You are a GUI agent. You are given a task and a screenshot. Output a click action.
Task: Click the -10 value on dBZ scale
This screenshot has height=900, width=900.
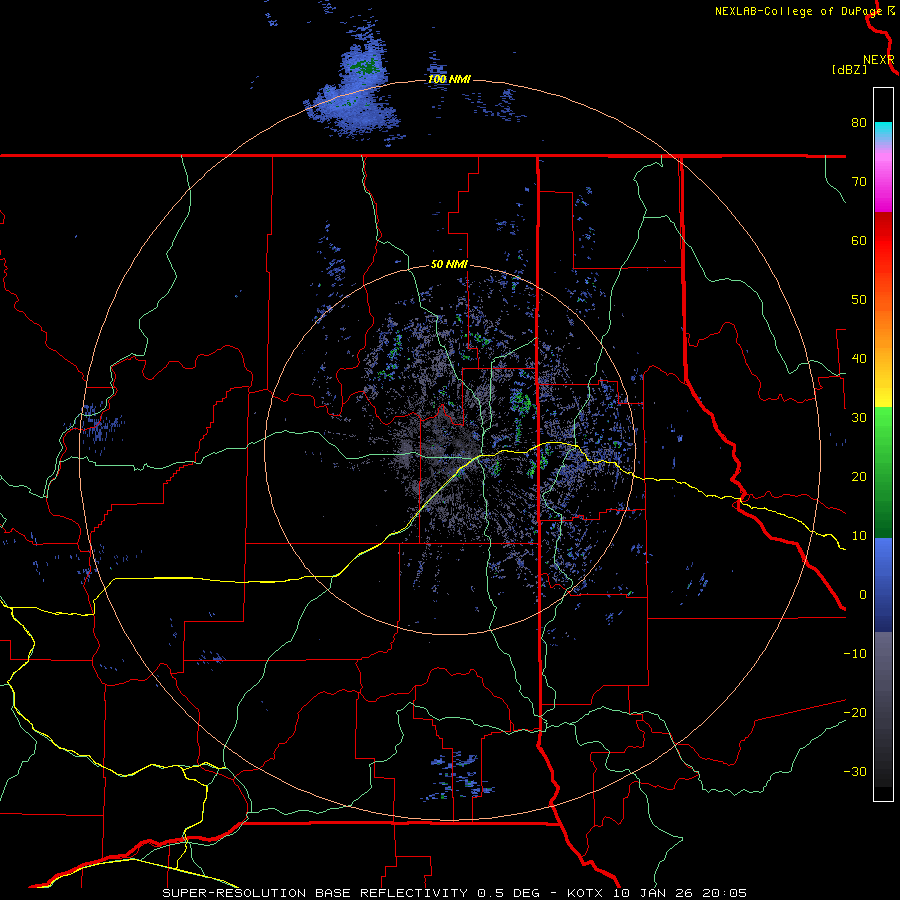[855, 653]
